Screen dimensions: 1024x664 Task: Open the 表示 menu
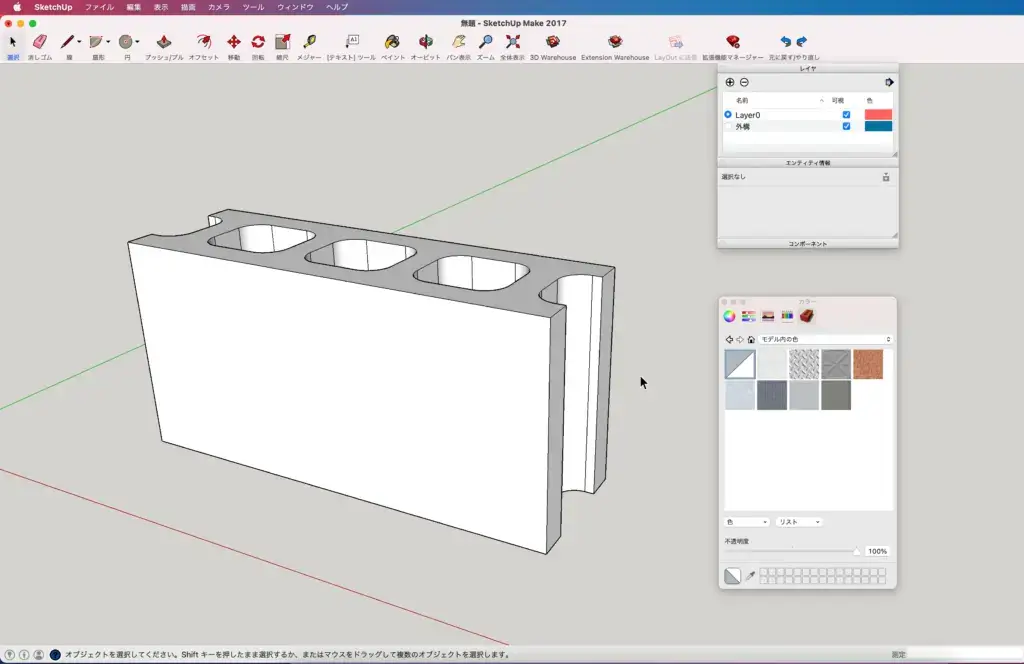coord(161,7)
